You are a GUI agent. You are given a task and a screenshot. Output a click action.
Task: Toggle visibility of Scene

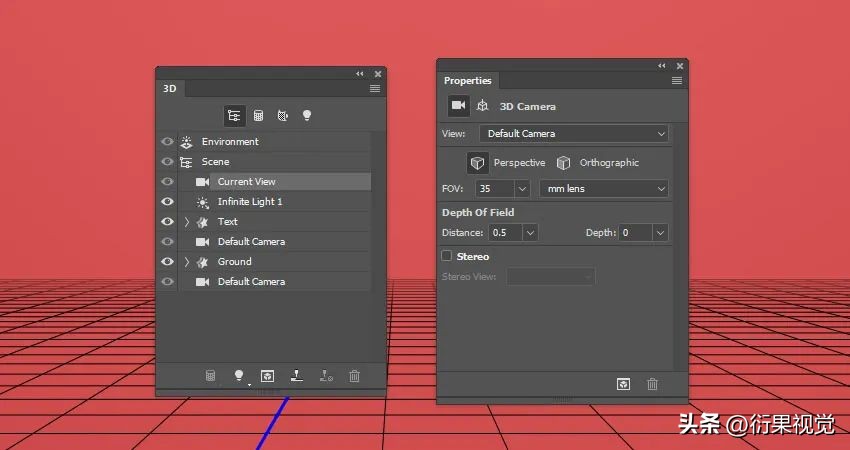[167, 162]
